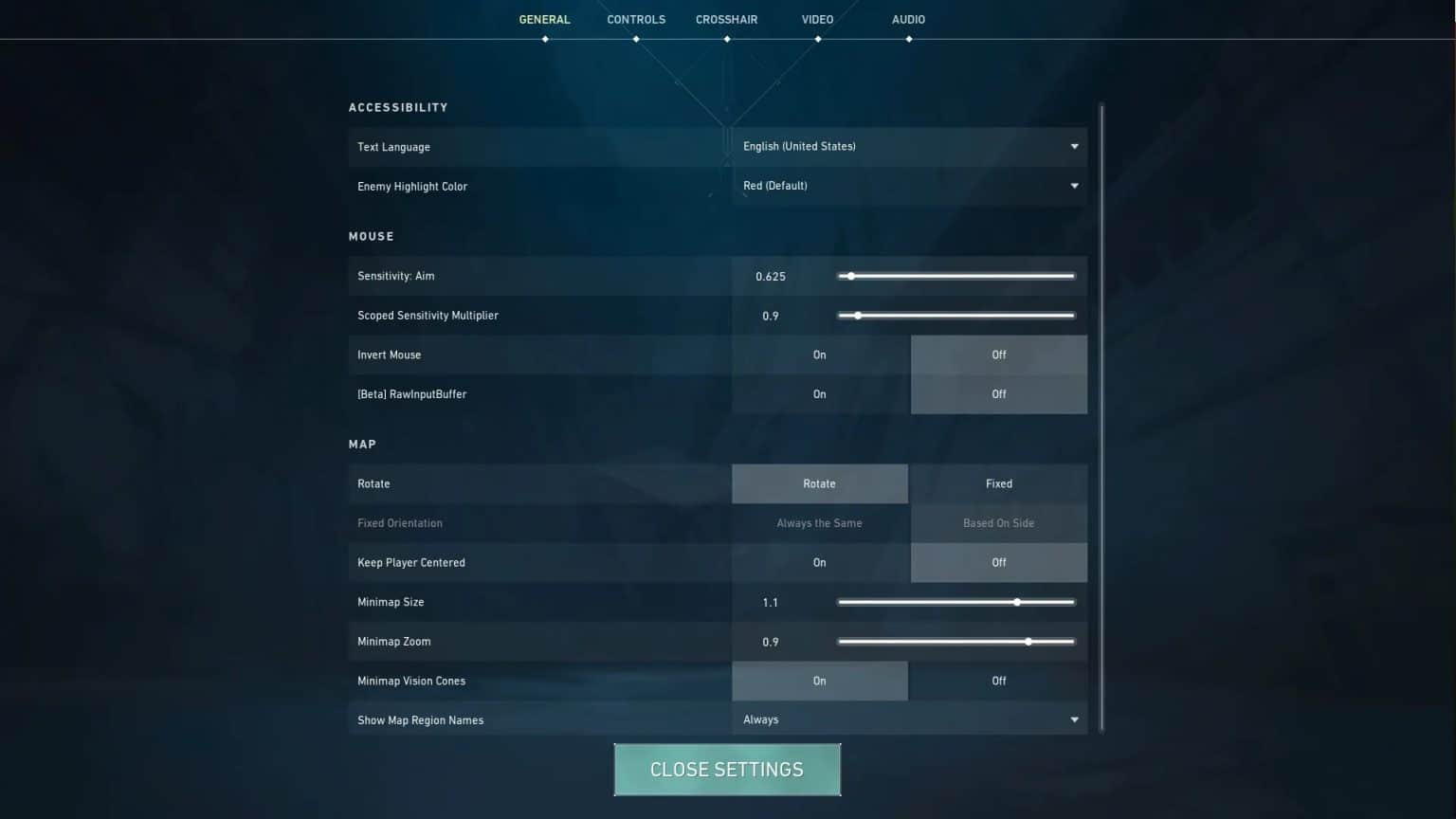
Task: Open the Audio settings tab
Action: pyautogui.click(x=907, y=19)
